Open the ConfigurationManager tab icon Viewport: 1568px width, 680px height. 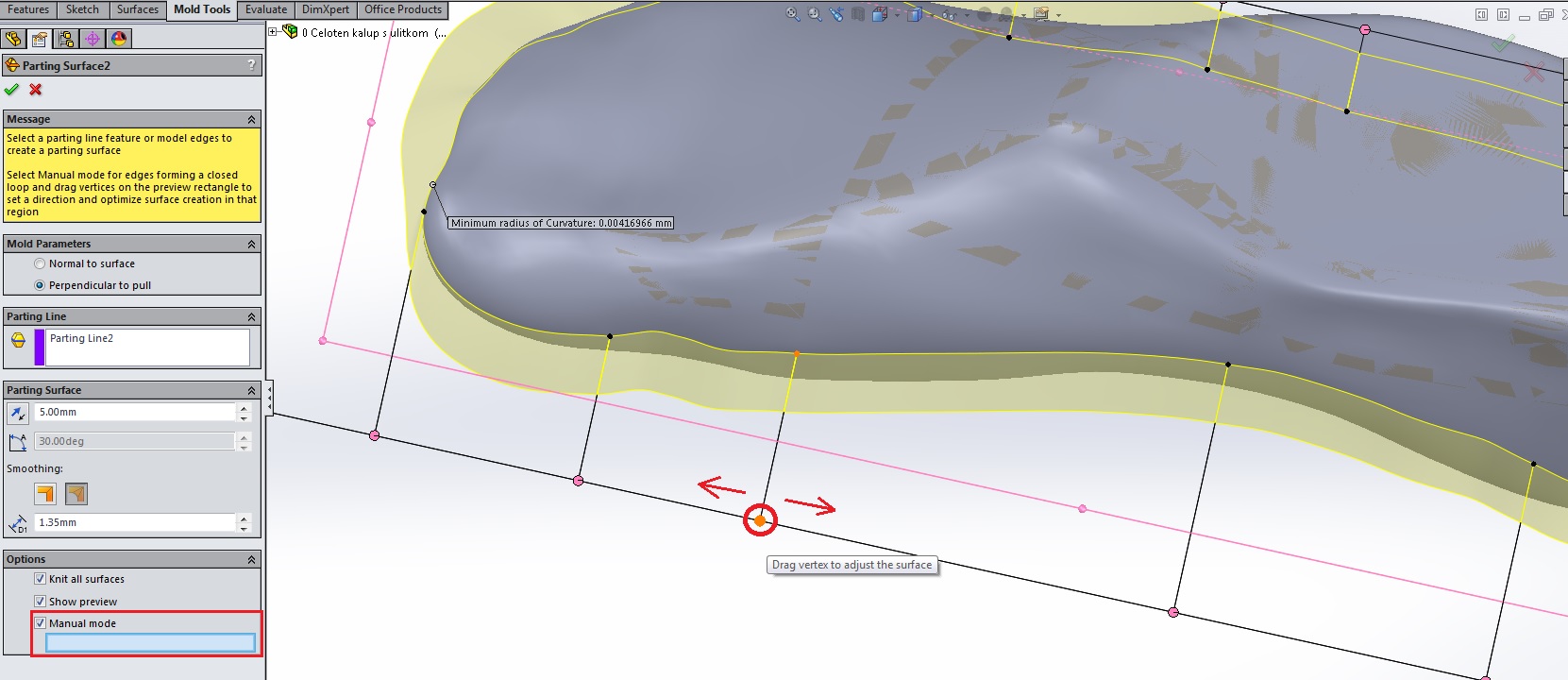[x=65, y=39]
